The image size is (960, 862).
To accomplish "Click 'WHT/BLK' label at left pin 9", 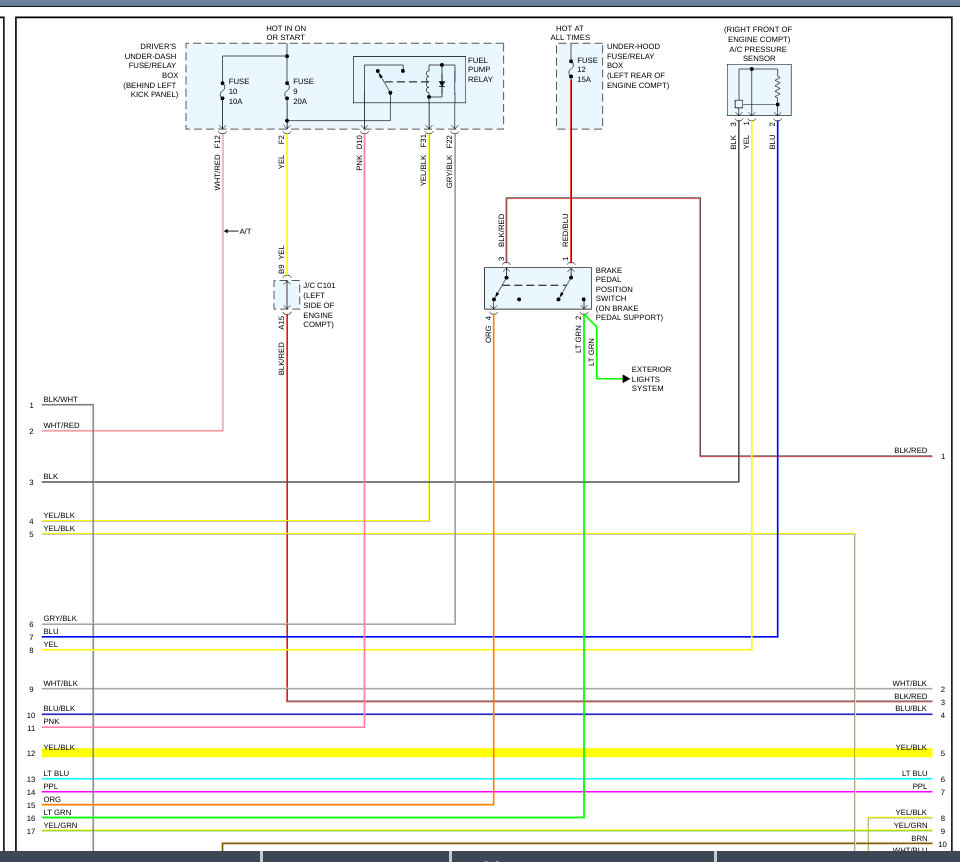I will click(x=61, y=683).
